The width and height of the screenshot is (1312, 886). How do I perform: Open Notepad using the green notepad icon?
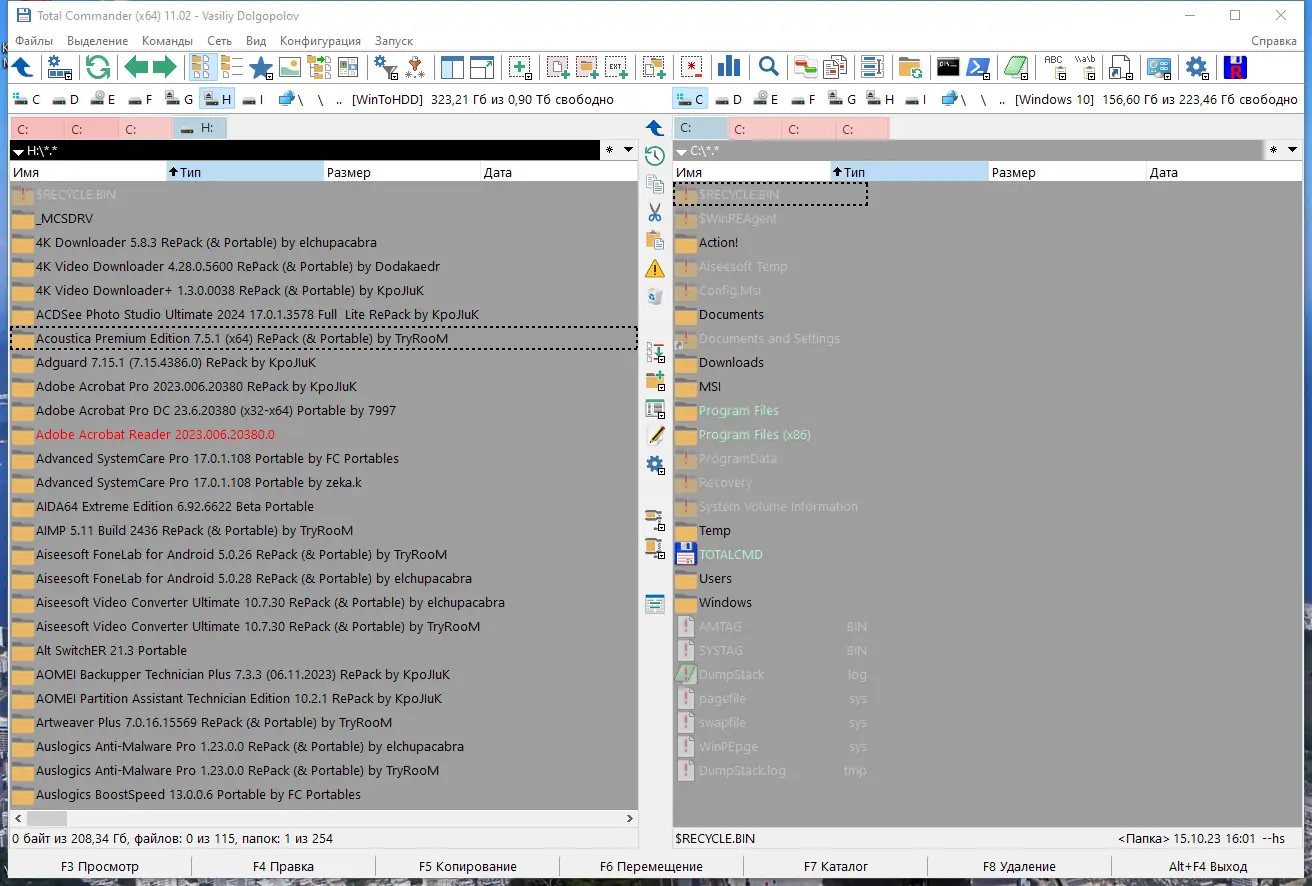pyautogui.click(x=1014, y=66)
